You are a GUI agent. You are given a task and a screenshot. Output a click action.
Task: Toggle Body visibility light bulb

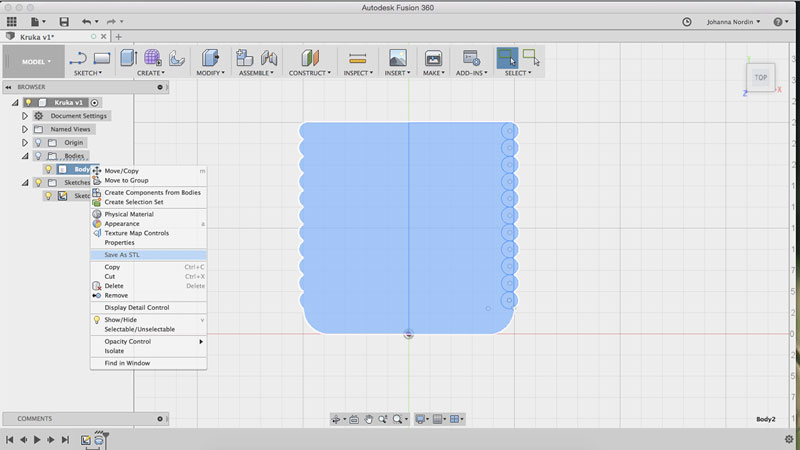coord(48,169)
